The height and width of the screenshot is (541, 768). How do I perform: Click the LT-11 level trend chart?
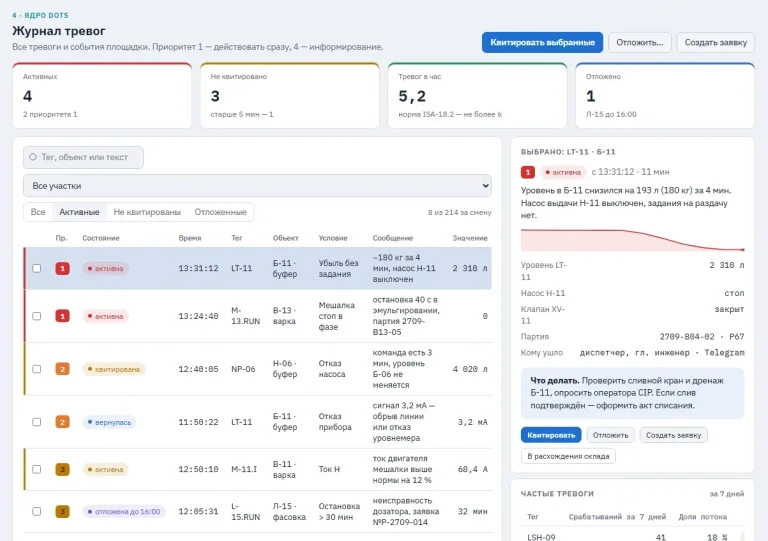[632, 240]
